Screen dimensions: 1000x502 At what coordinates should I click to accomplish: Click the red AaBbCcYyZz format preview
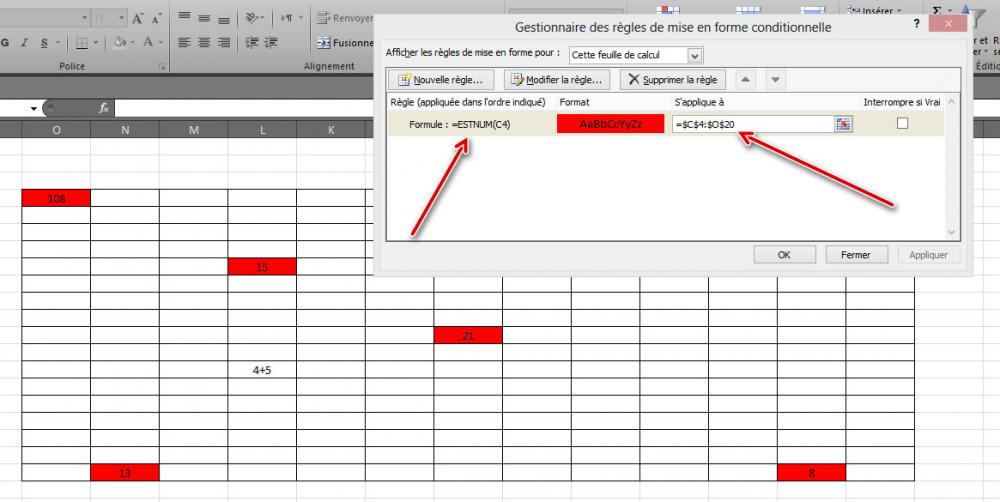tap(610, 124)
